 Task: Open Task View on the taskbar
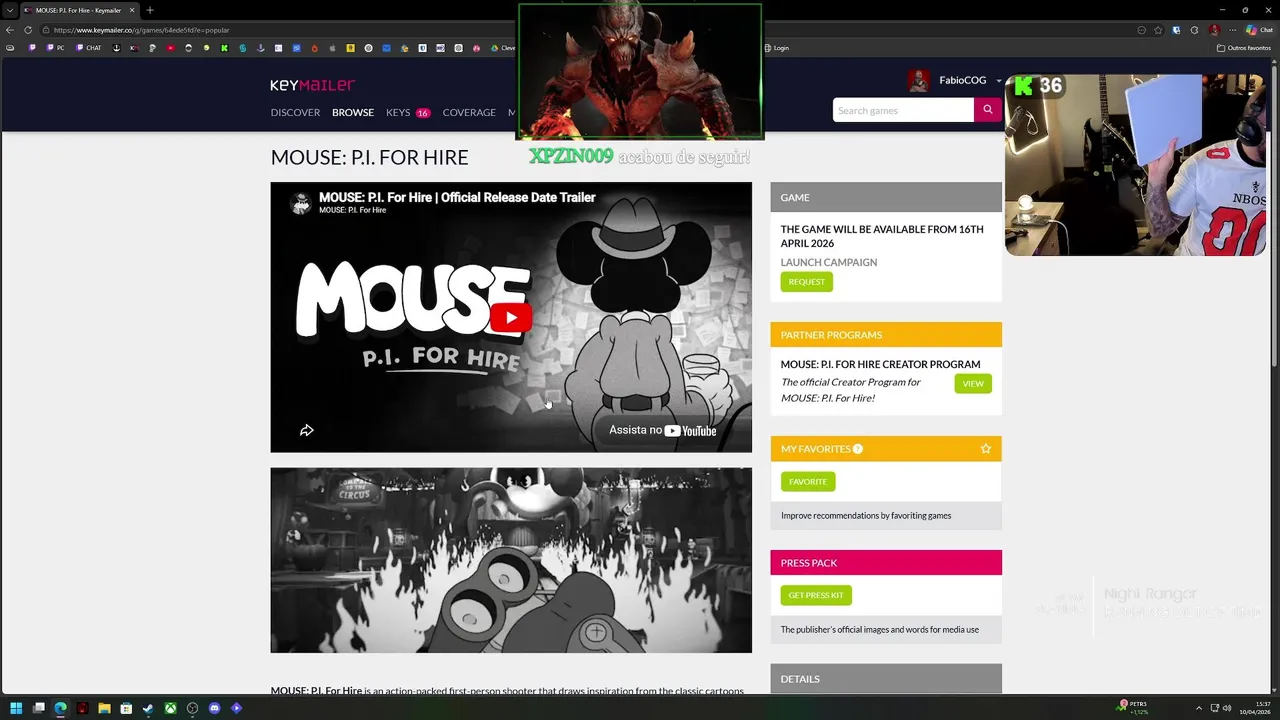click(x=38, y=708)
